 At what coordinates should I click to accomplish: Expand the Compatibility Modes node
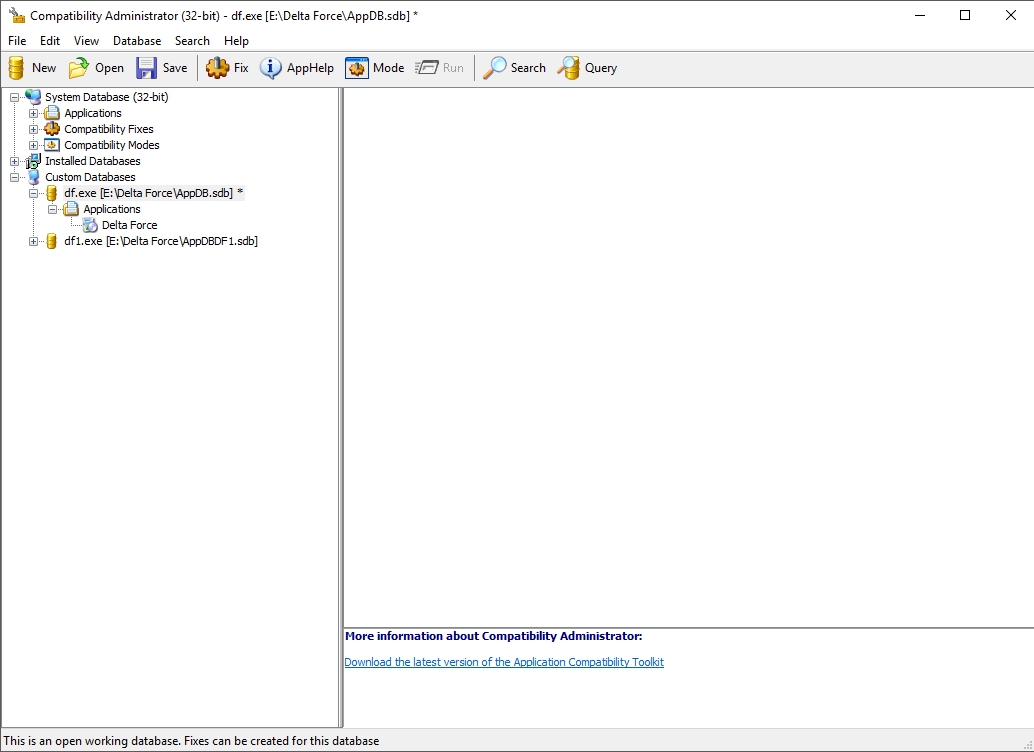[x=34, y=145]
